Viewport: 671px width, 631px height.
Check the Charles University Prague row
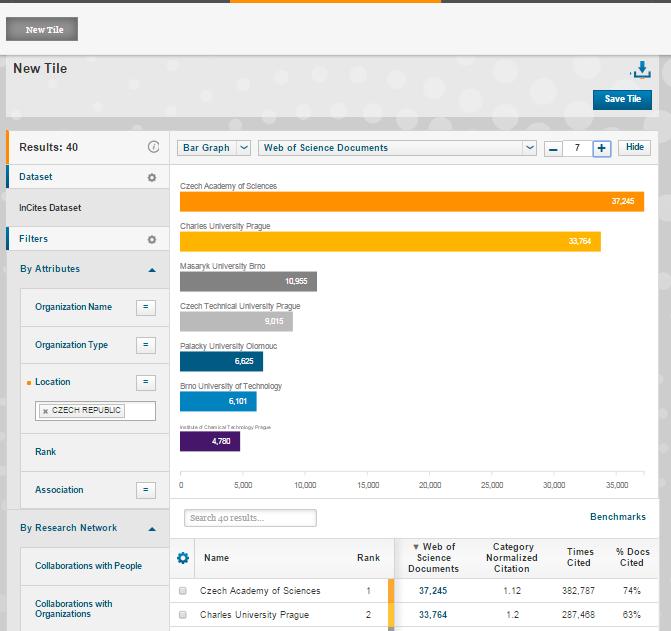(183, 615)
